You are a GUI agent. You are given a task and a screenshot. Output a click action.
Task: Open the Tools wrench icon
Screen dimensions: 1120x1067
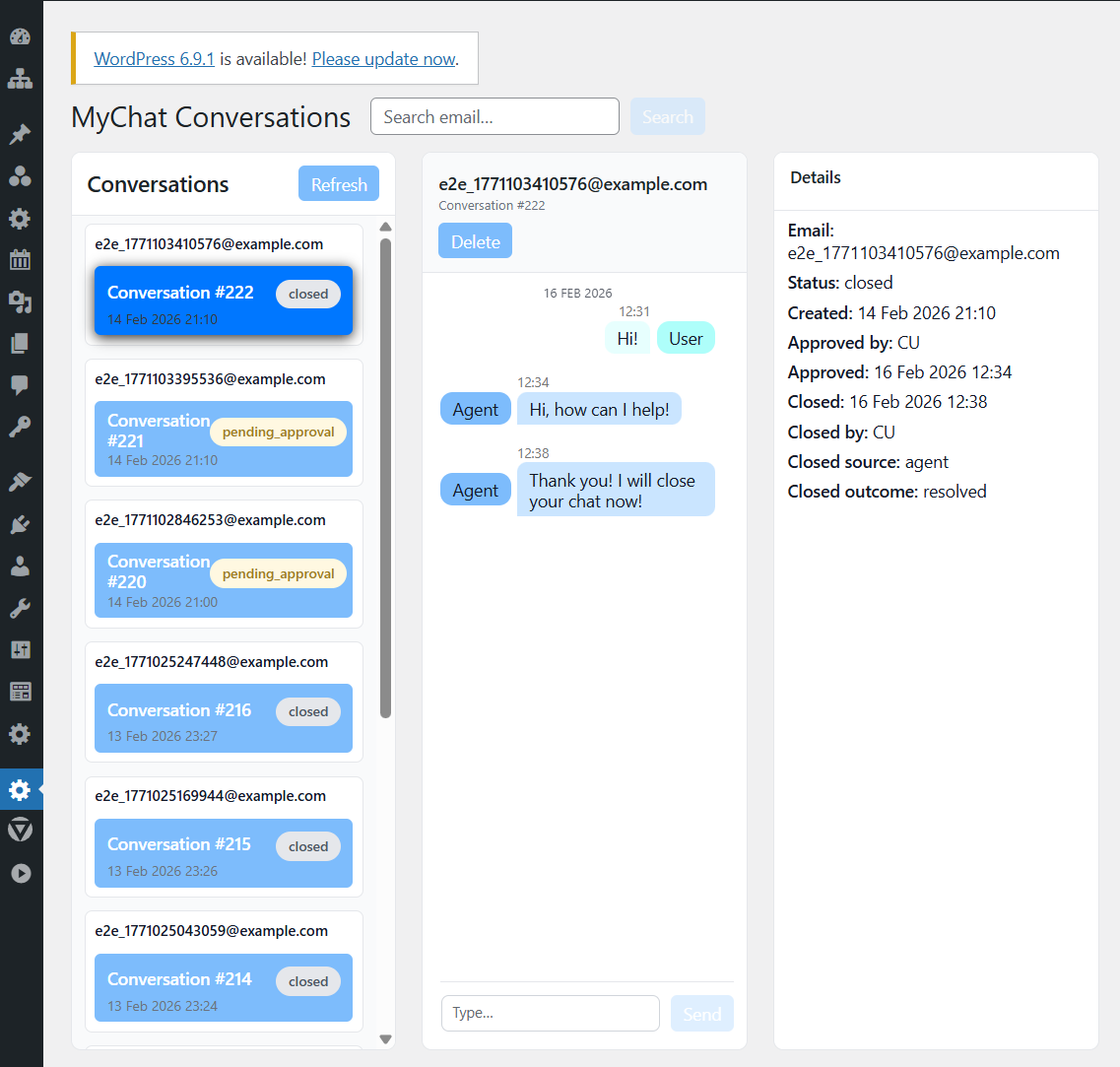click(x=21, y=608)
